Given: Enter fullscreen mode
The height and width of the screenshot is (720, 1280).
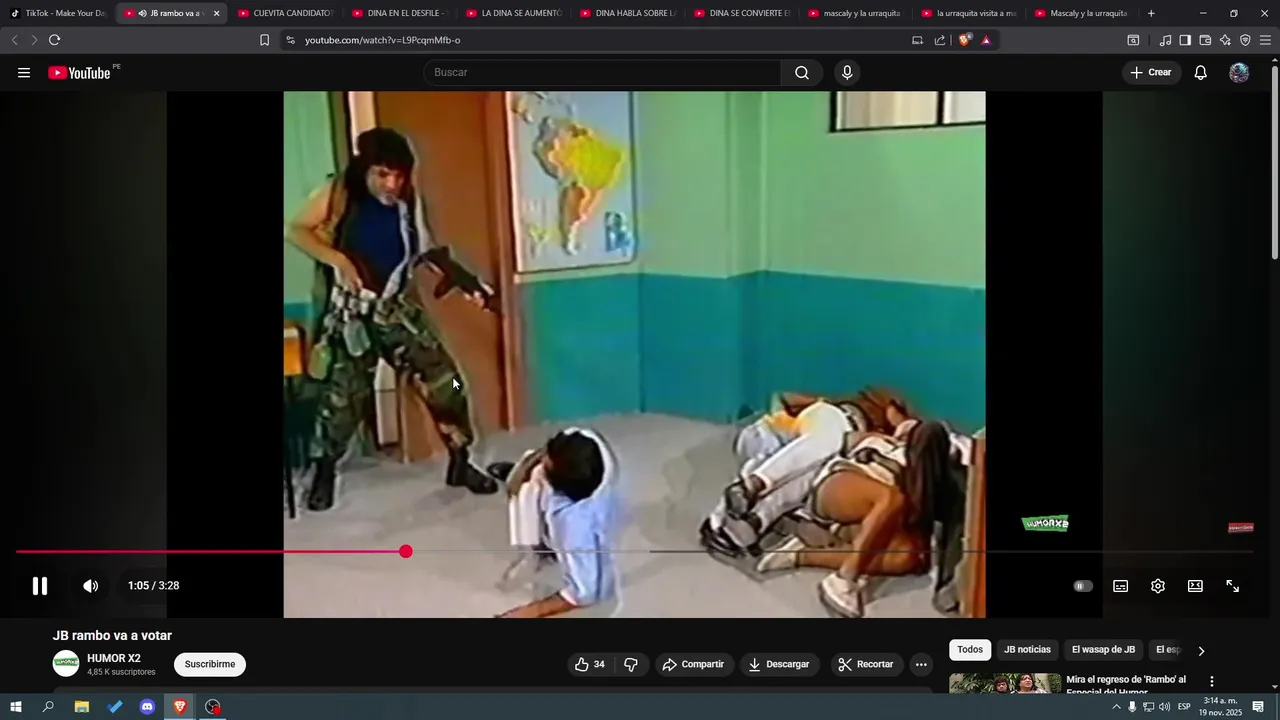Looking at the screenshot, I should [x=1233, y=586].
